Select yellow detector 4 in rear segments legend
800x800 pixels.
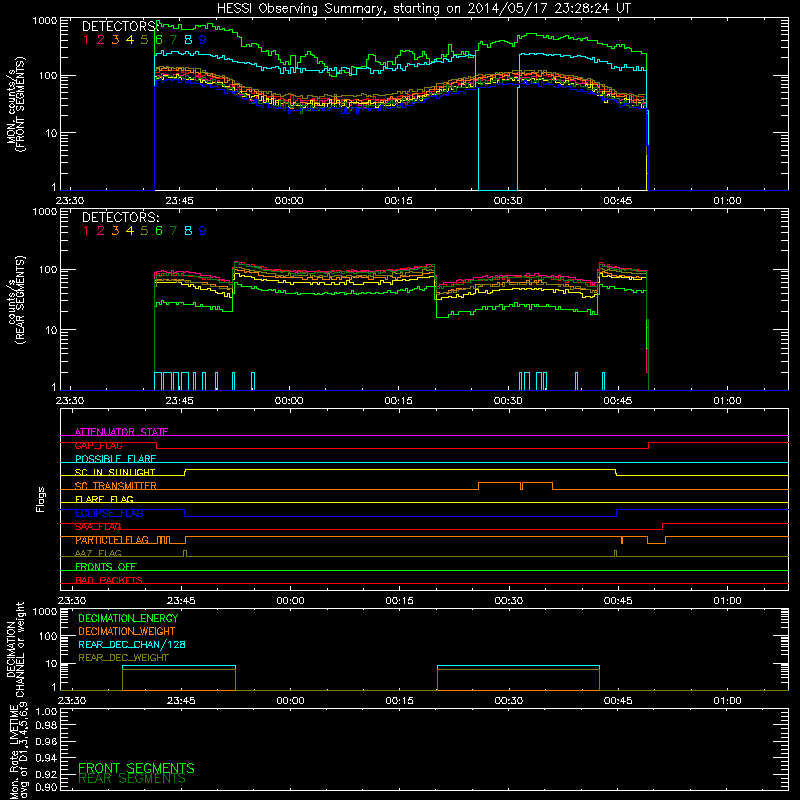(130, 231)
